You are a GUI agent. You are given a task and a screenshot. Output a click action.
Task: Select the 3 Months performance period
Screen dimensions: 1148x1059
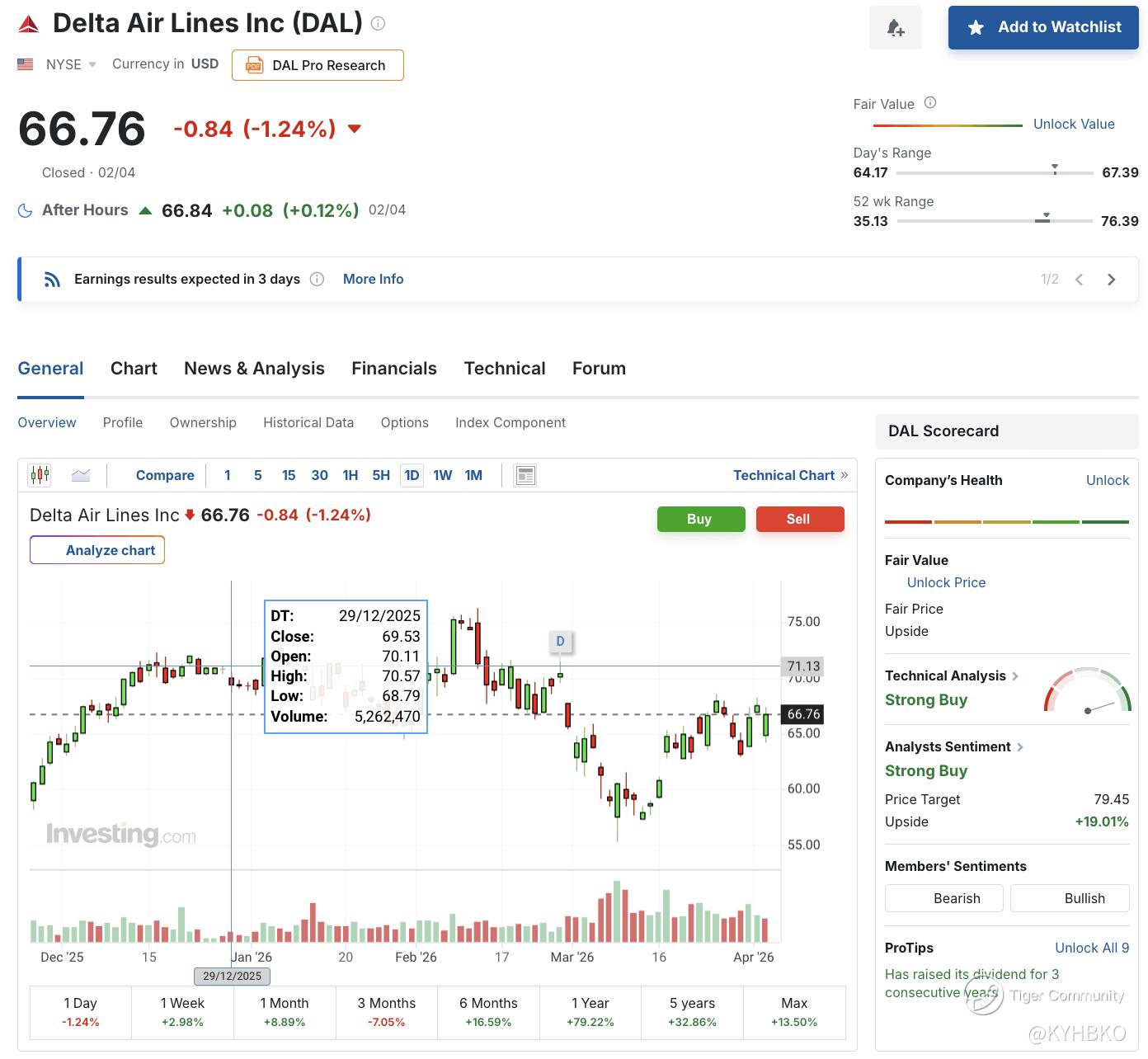click(386, 1012)
